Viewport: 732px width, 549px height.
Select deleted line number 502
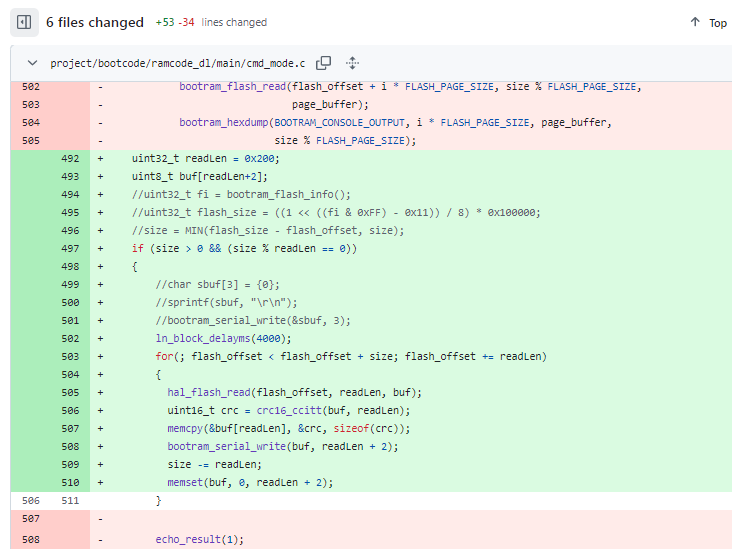pos(31,87)
